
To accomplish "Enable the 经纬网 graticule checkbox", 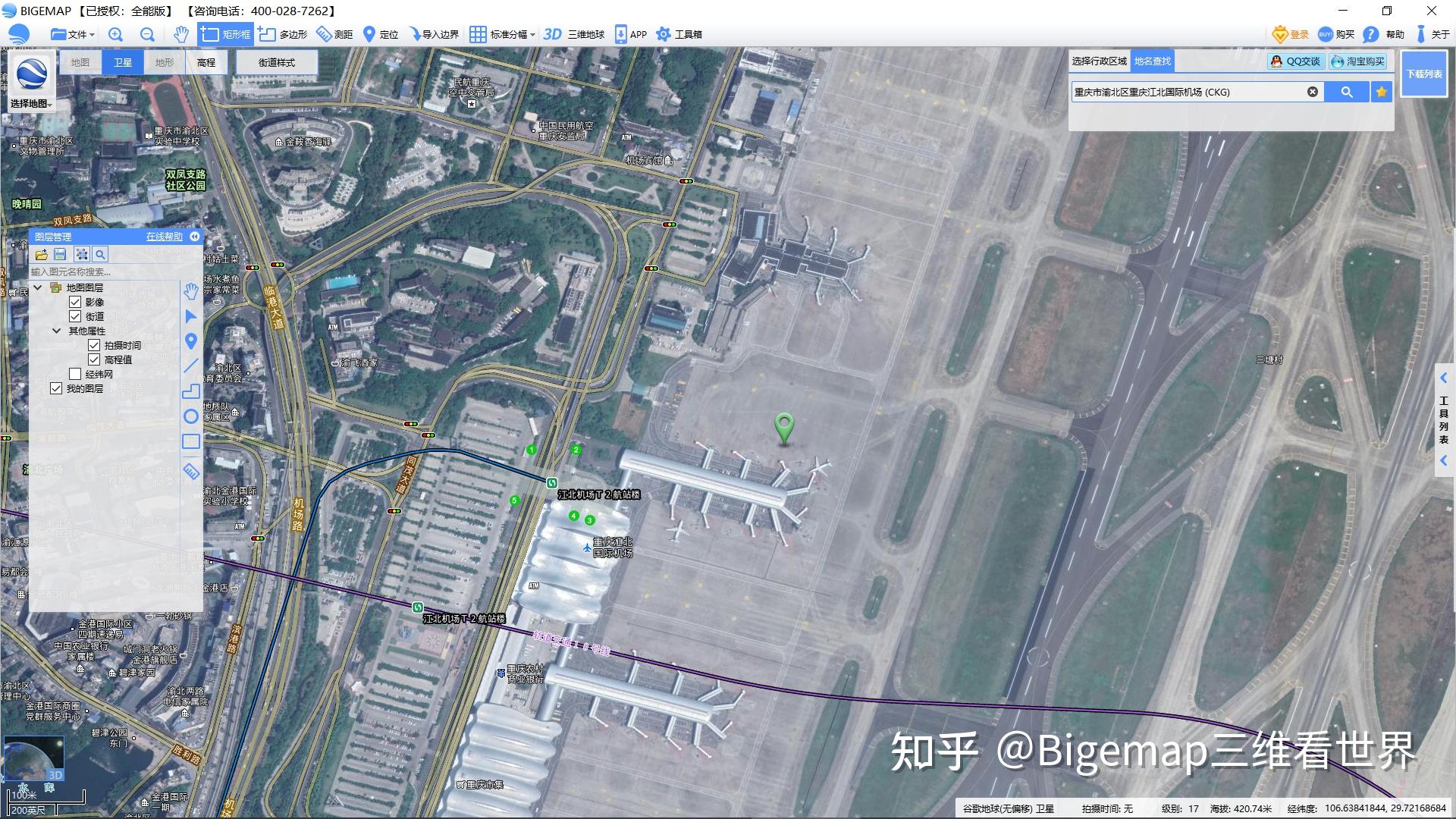I will point(75,374).
